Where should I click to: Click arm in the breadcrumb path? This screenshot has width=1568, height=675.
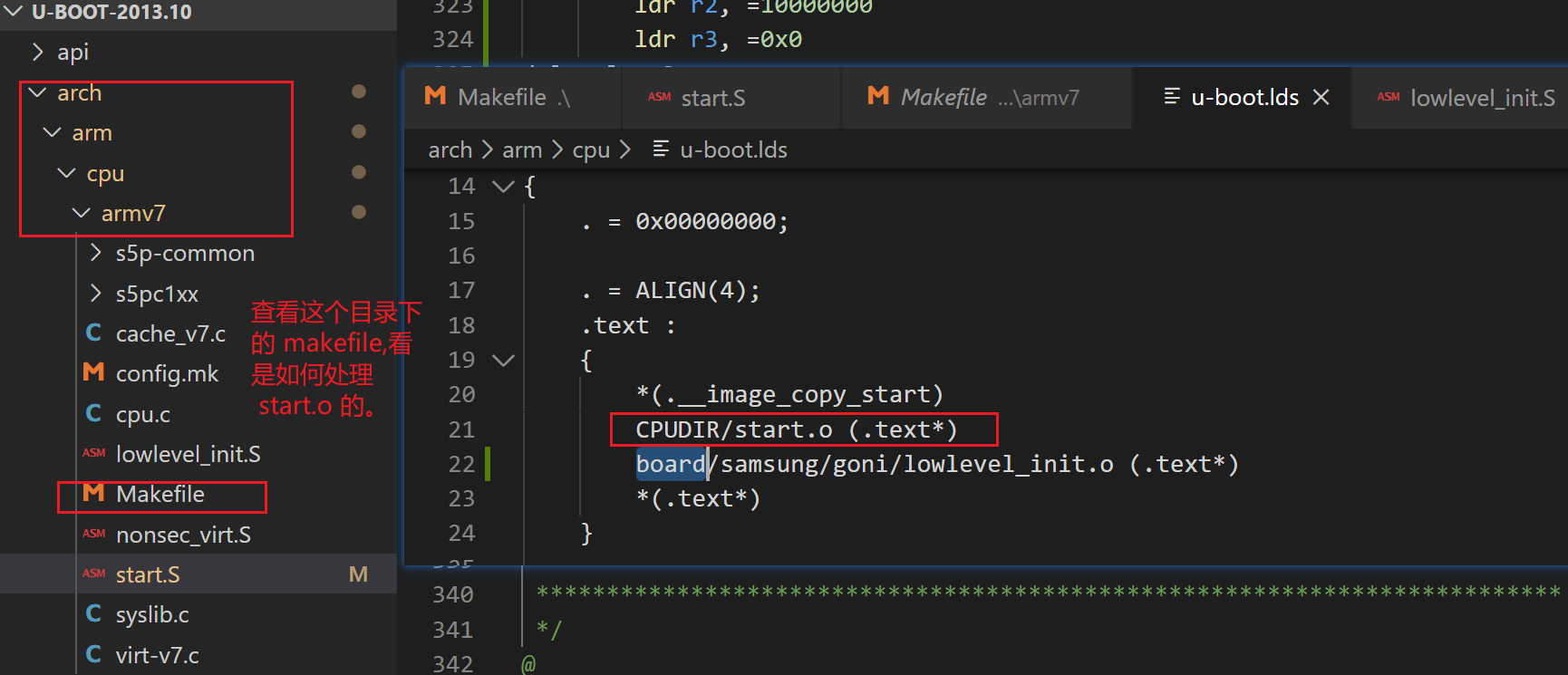pyautogui.click(x=522, y=149)
